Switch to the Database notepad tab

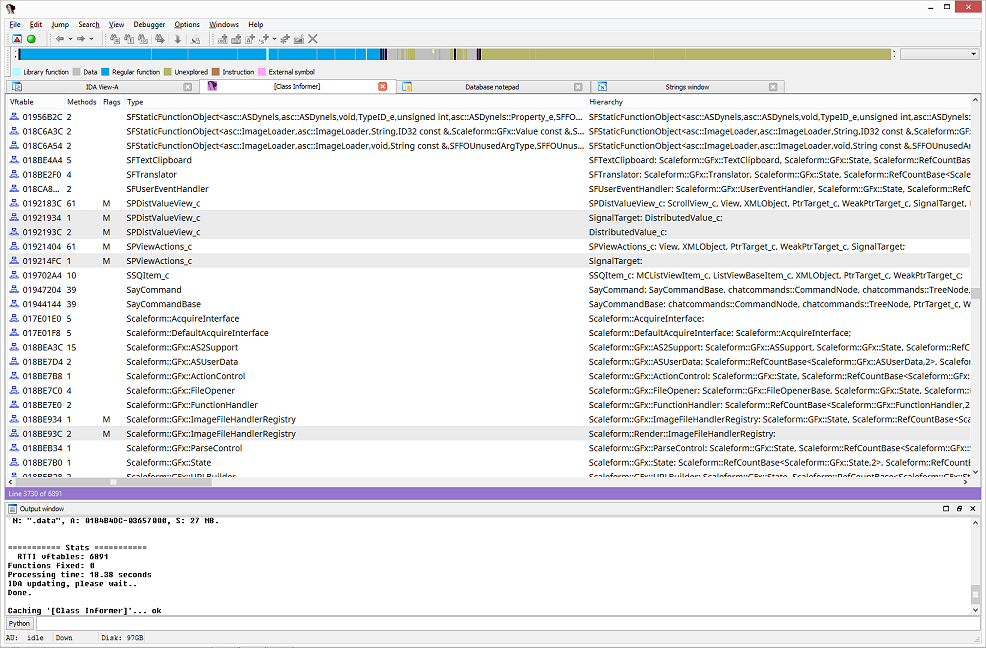coord(492,87)
